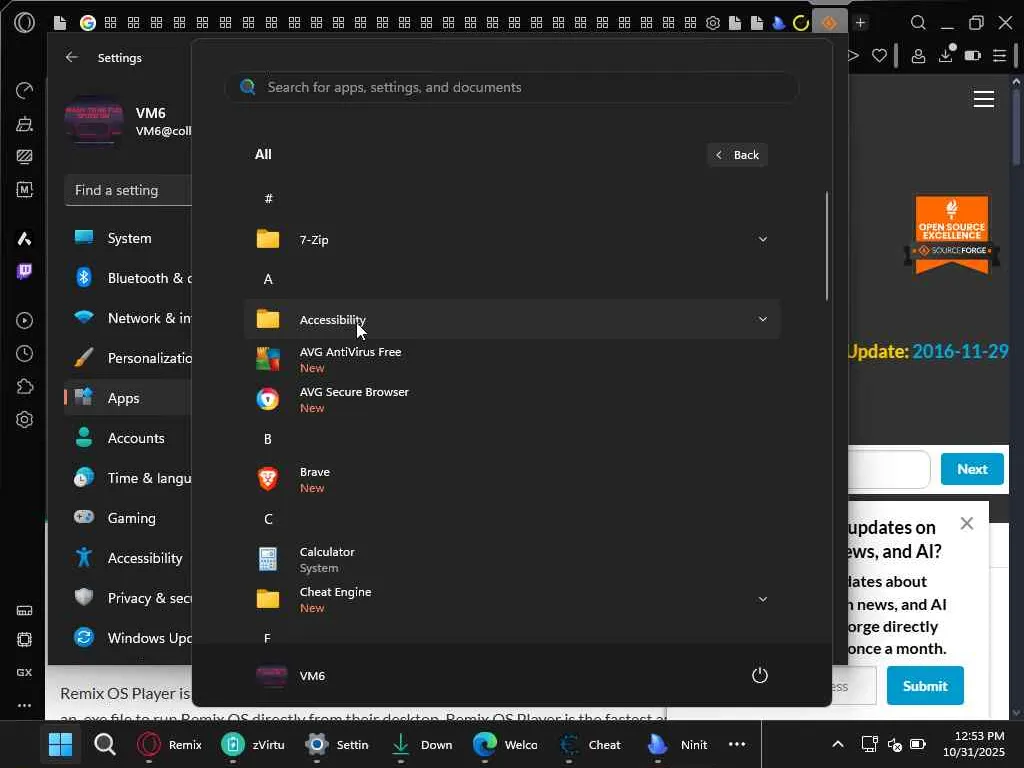Click the Submit button on newsletter popup
The image size is (1024, 768).
click(x=925, y=686)
